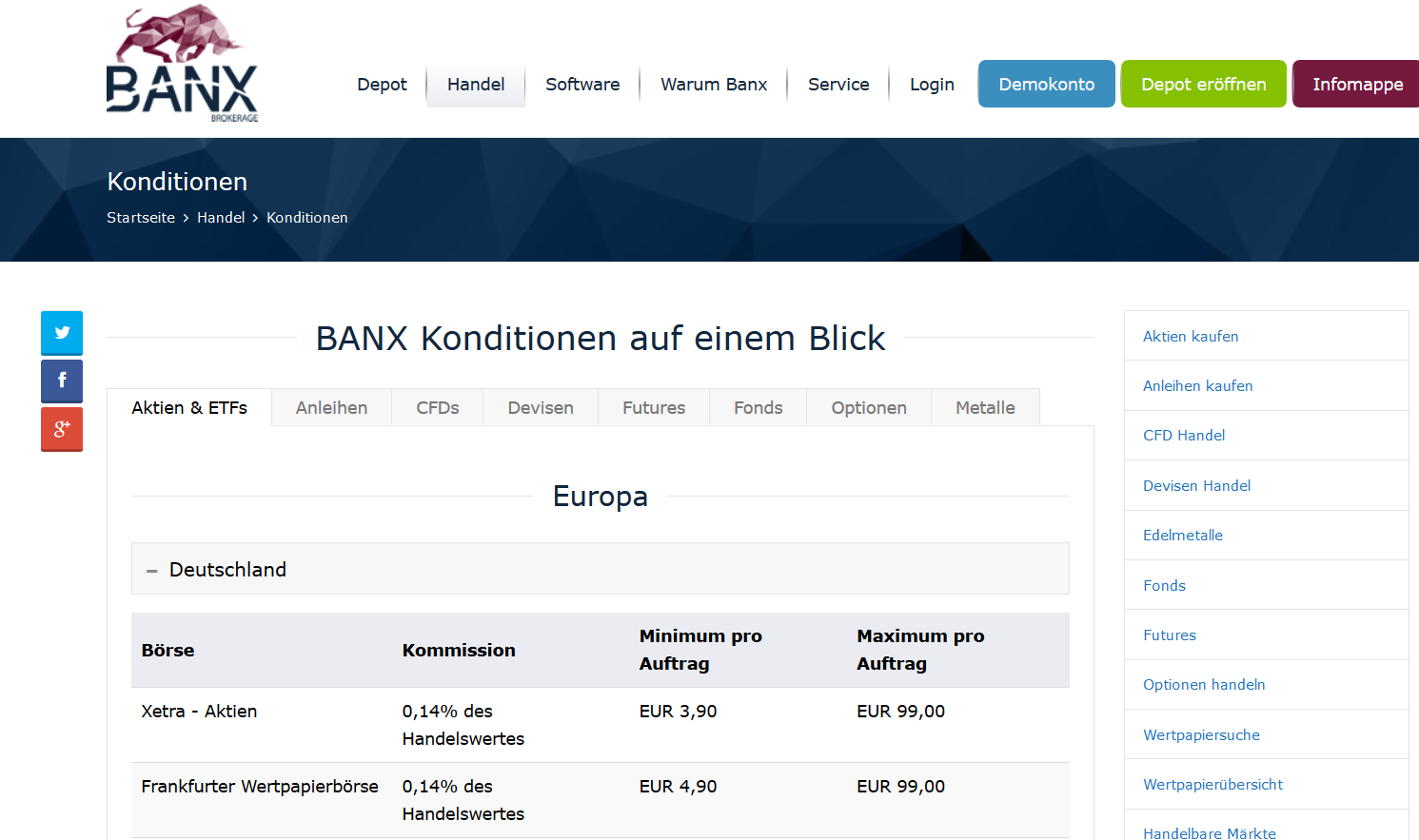The image size is (1419, 840).
Task: Open Anleihen kaufen sidebar link
Action: (x=1198, y=386)
